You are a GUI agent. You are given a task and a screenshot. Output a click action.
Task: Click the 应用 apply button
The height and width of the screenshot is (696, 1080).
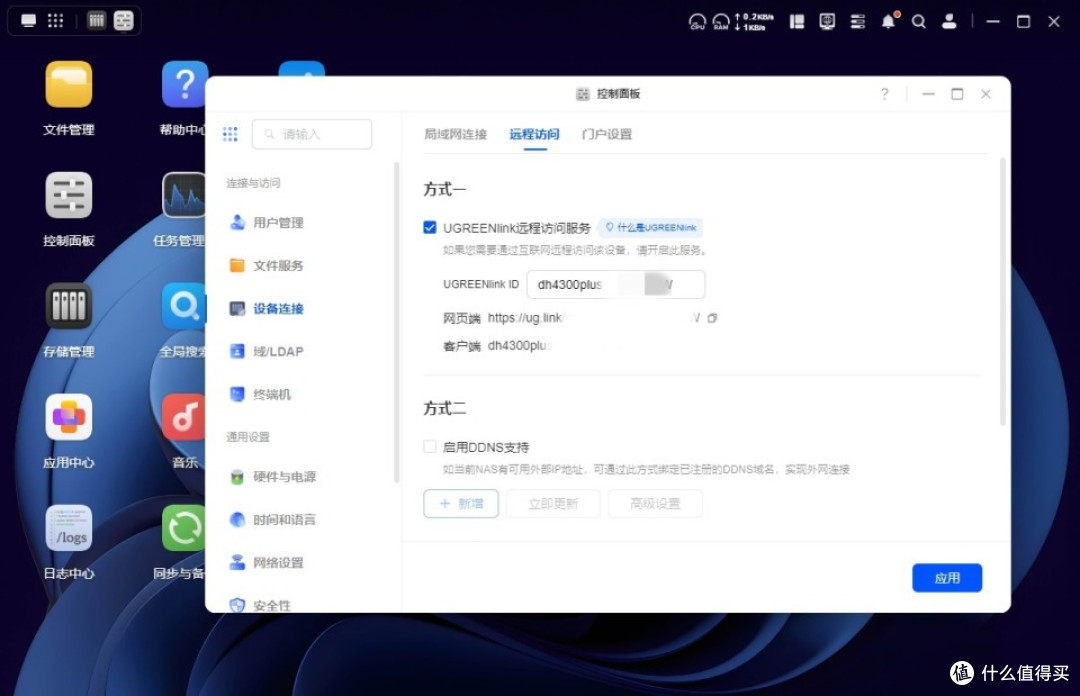(947, 578)
